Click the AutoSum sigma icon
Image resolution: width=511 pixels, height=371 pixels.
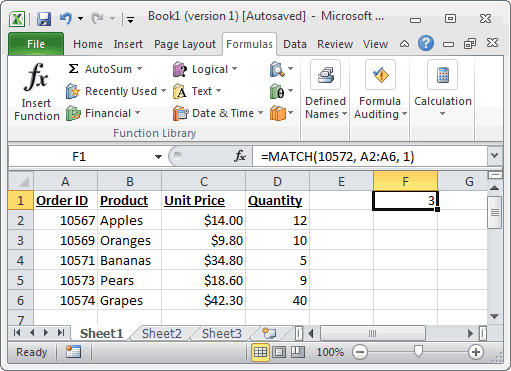73,69
